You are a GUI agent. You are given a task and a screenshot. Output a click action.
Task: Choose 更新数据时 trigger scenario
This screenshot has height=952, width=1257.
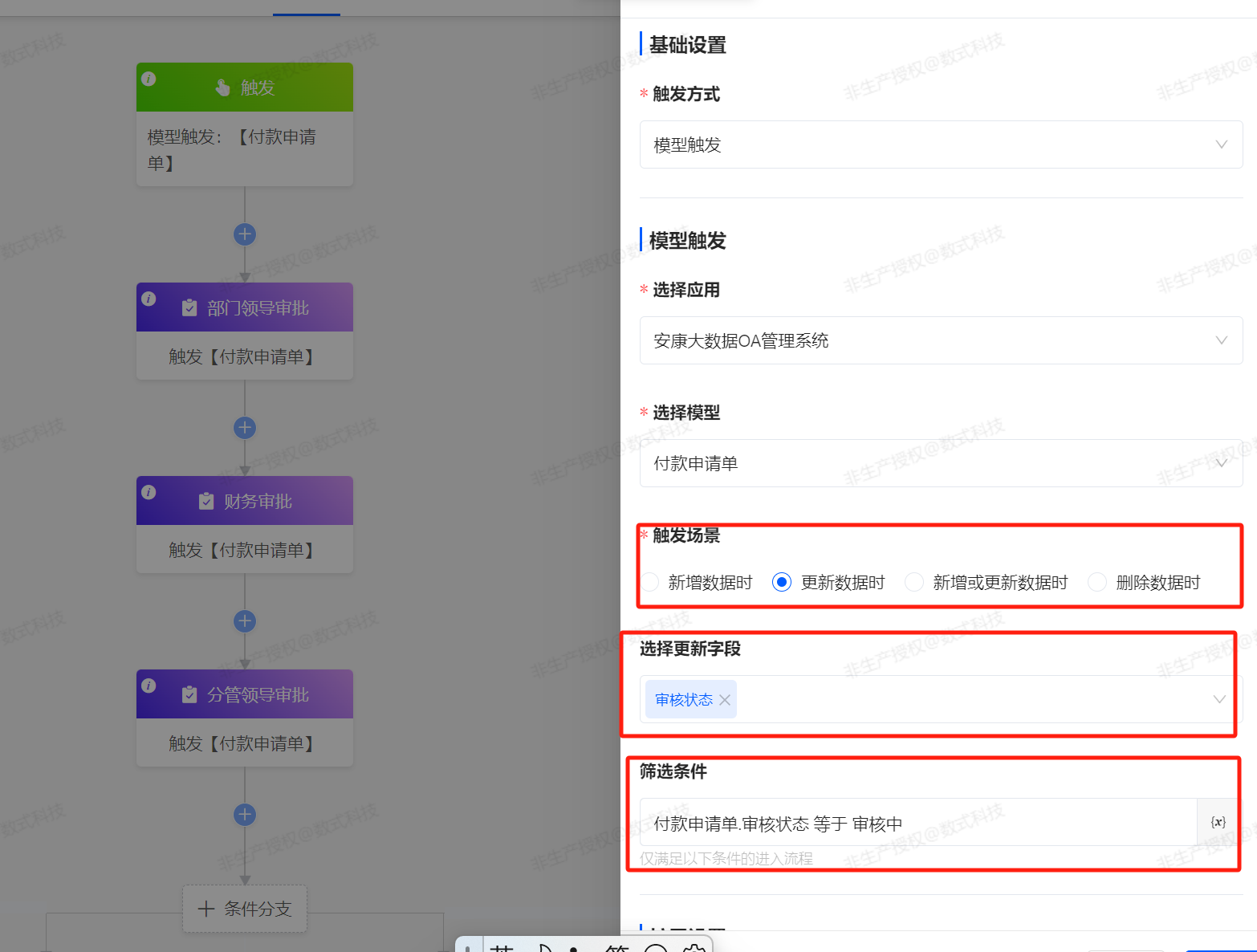click(x=828, y=582)
